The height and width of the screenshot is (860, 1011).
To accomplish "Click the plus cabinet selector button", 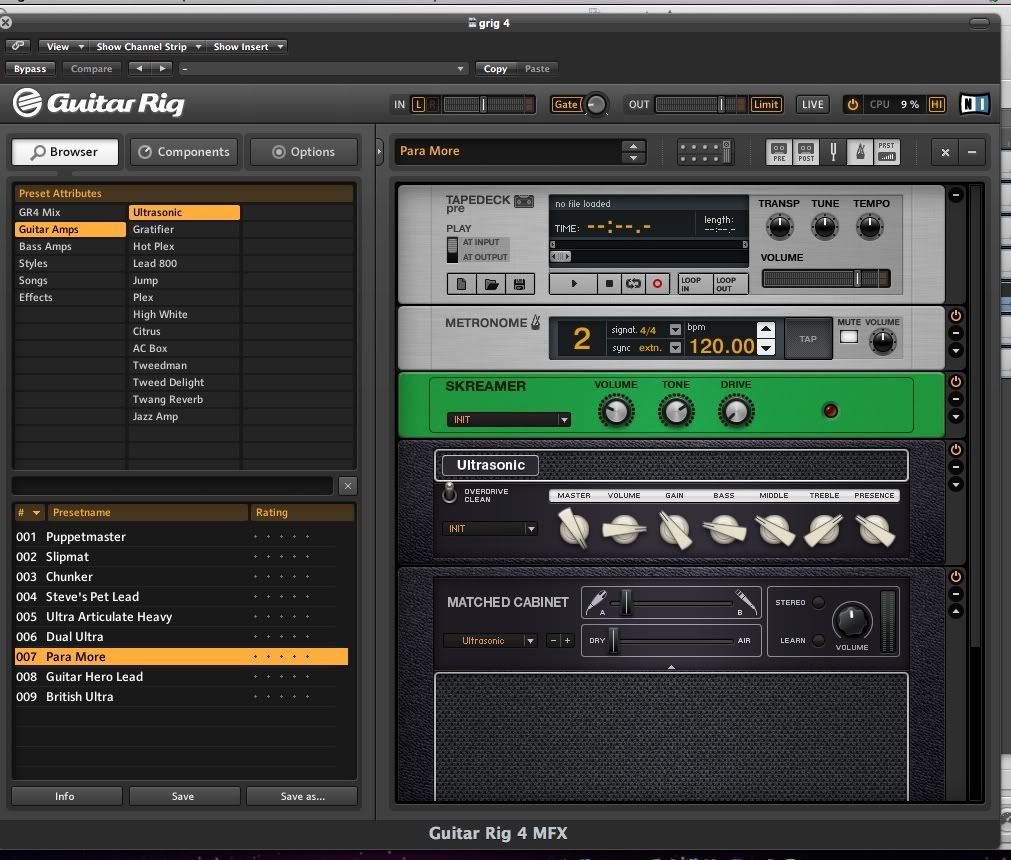I will pyautogui.click(x=567, y=640).
